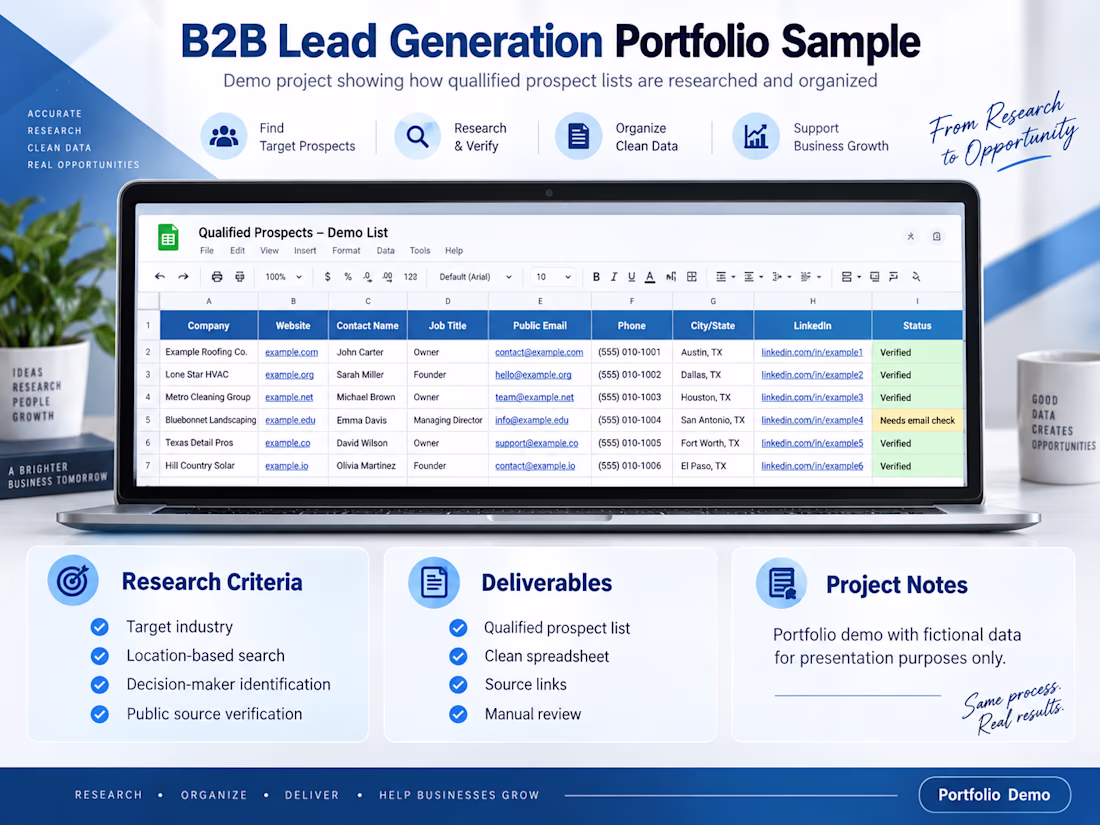Open the Edit menu

[238, 250]
